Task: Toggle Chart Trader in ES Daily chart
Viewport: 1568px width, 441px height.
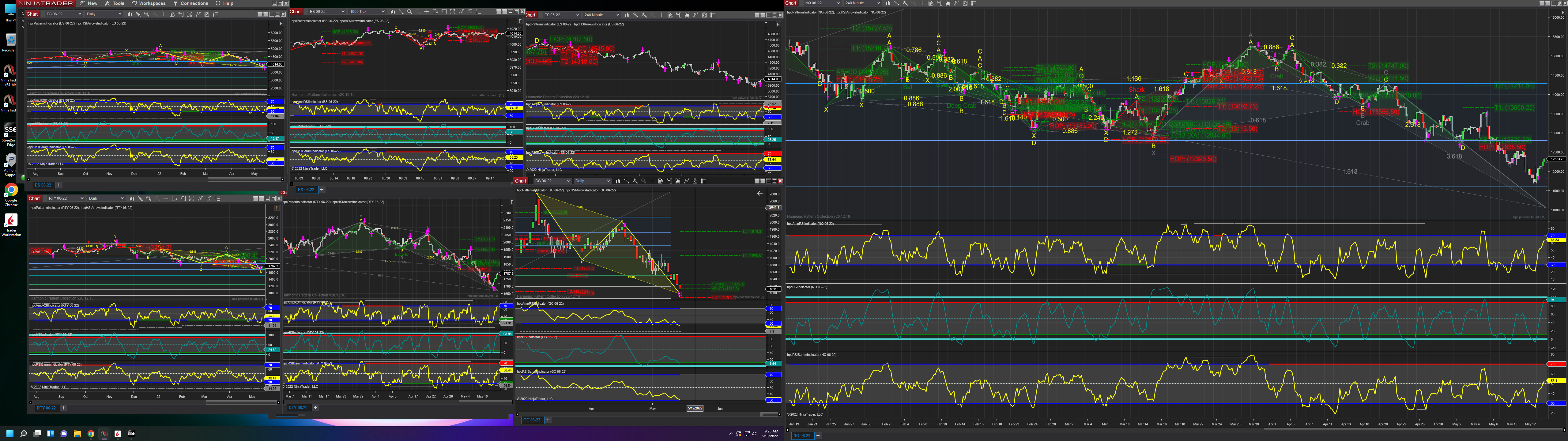Action: pyautogui.click(x=181, y=14)
